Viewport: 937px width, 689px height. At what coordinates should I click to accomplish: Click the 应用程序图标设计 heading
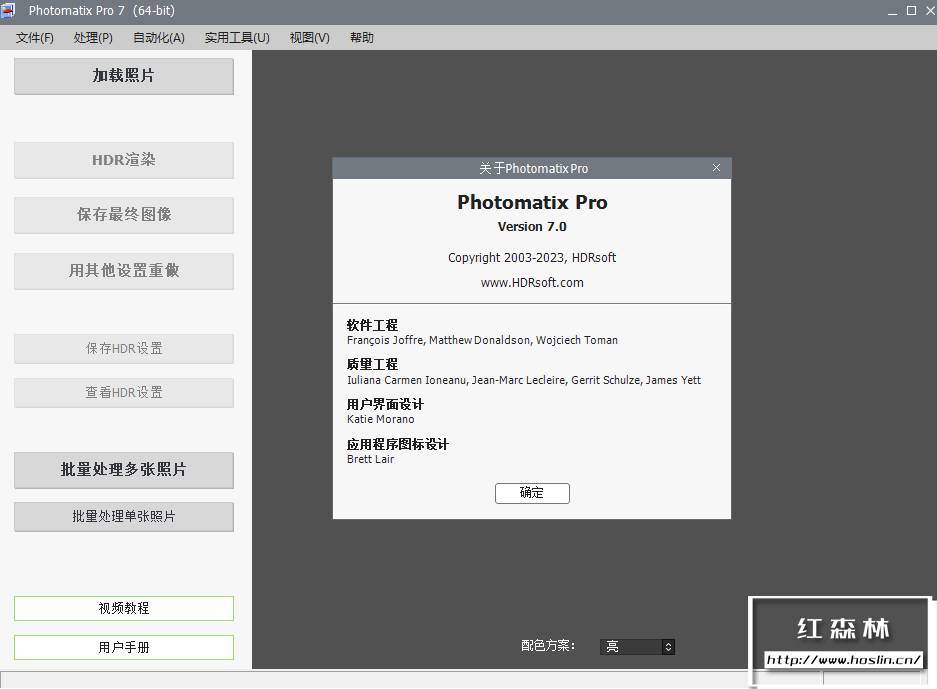[x=398, y=445]
